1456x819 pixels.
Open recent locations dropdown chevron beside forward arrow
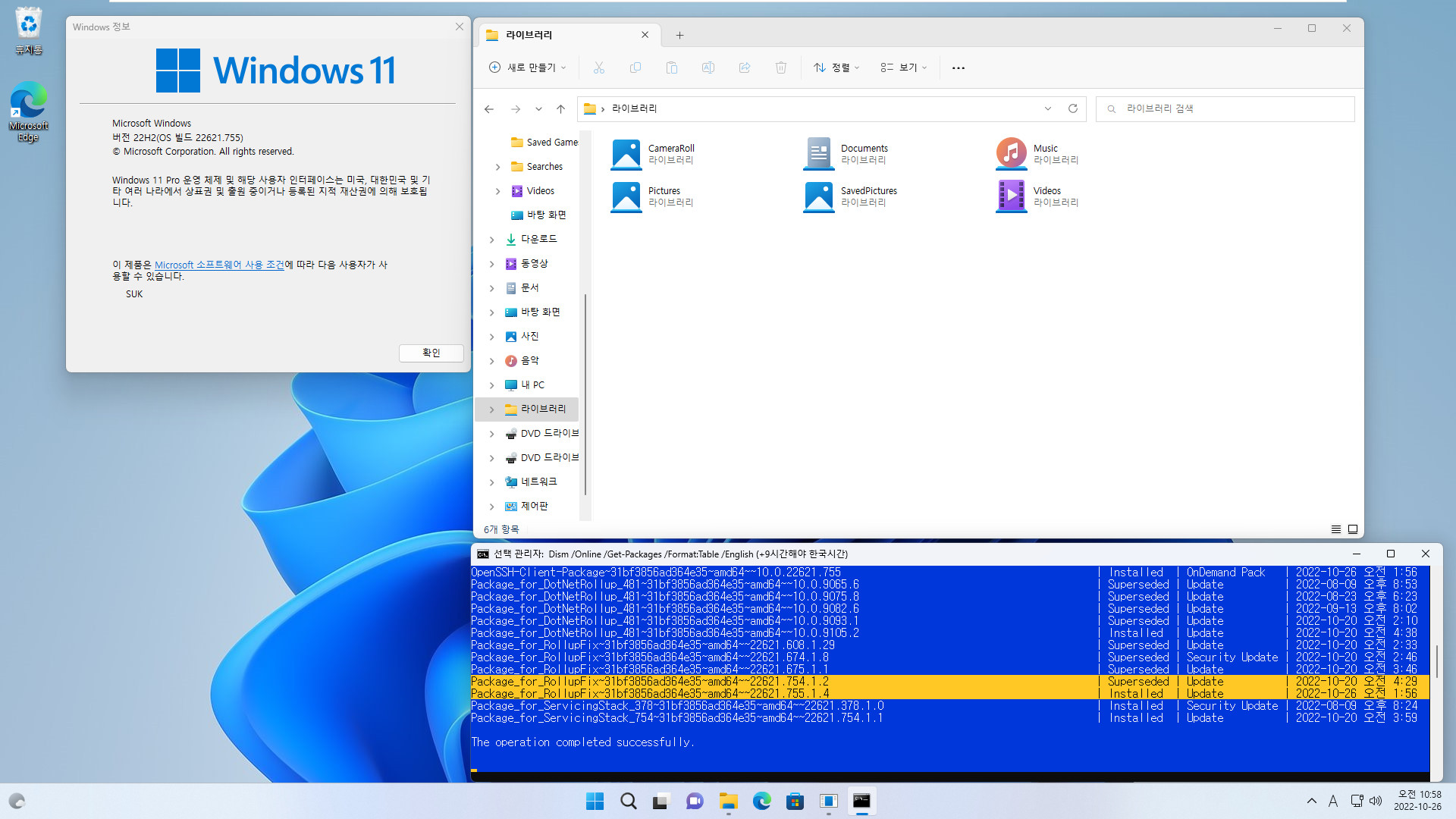pos(538,109)
